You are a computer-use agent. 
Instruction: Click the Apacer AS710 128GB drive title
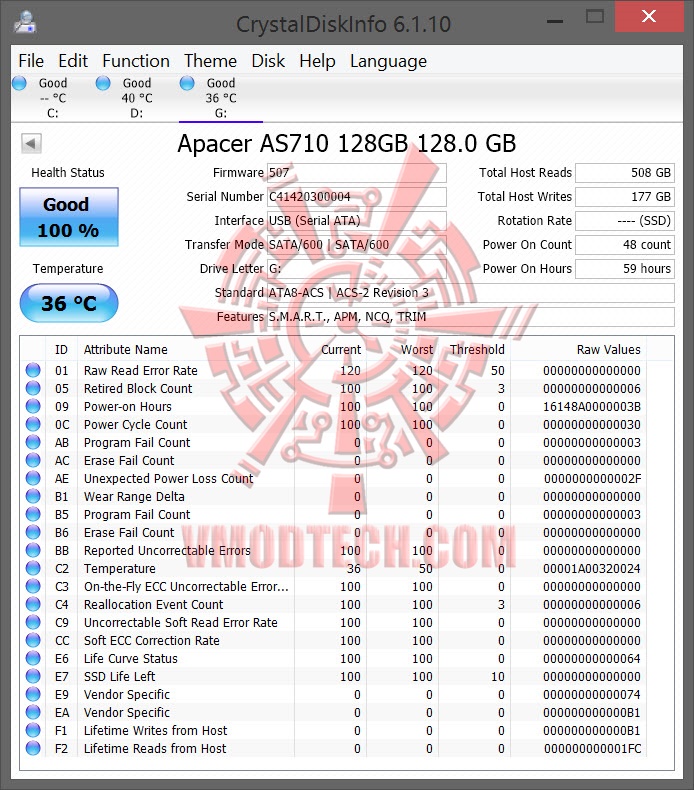coord(347,144)
